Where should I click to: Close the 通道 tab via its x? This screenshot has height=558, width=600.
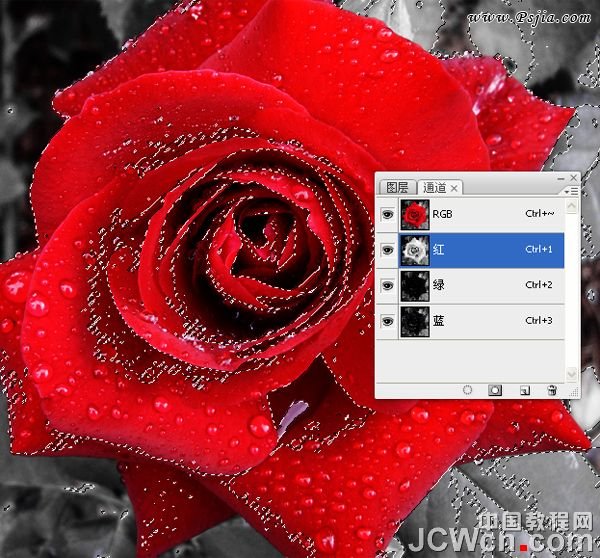(x=454, y=188)
